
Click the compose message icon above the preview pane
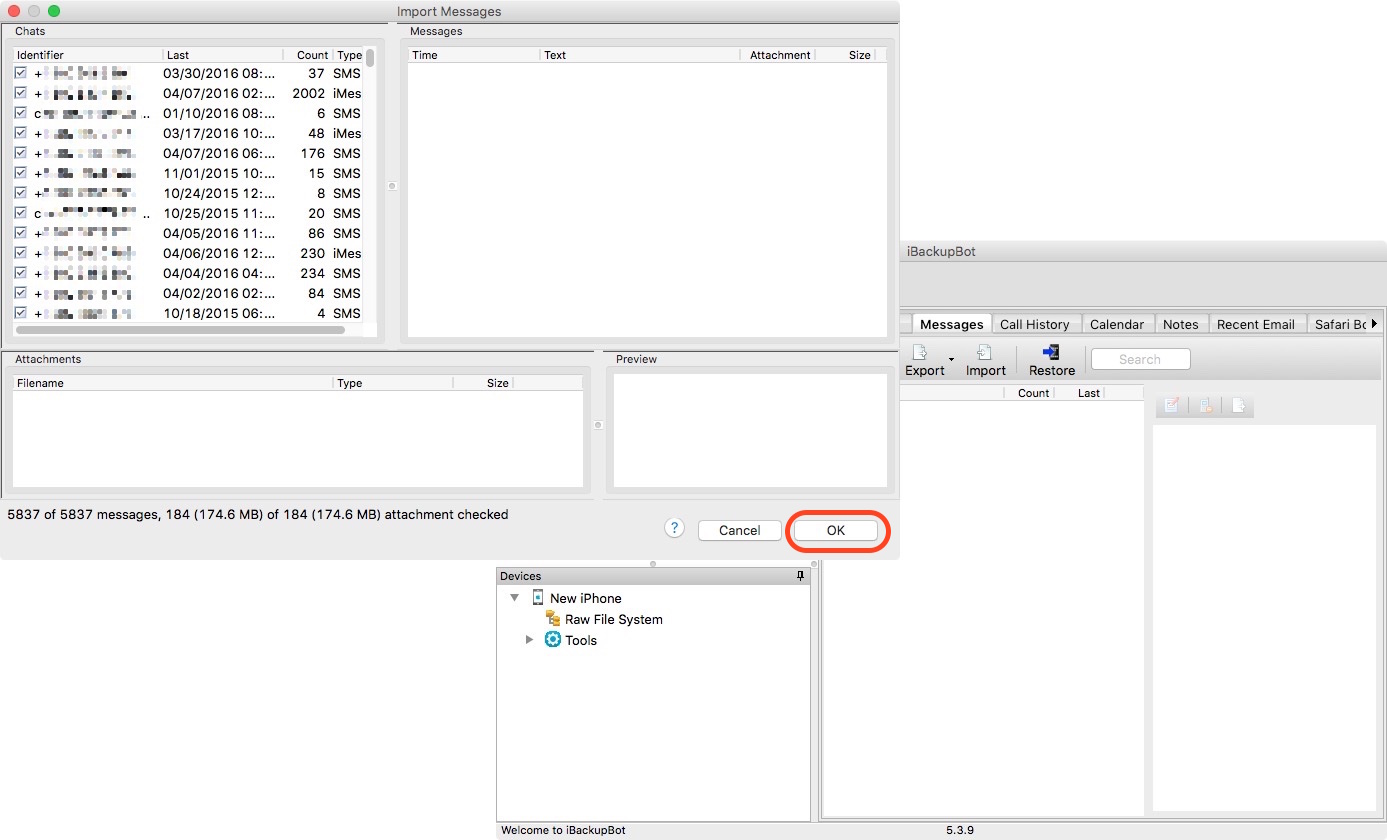(x=1171, y=405)
